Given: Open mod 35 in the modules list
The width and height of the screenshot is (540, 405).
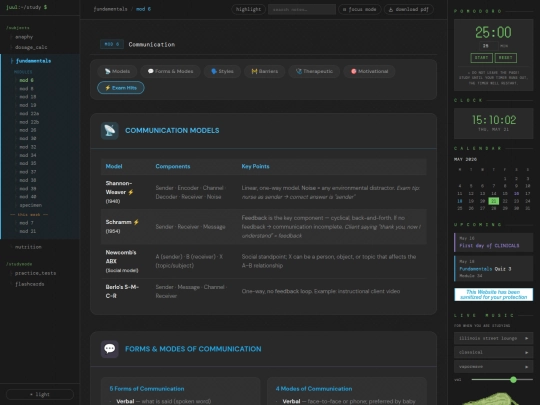Looking at the screenshot, I should 28,163.
